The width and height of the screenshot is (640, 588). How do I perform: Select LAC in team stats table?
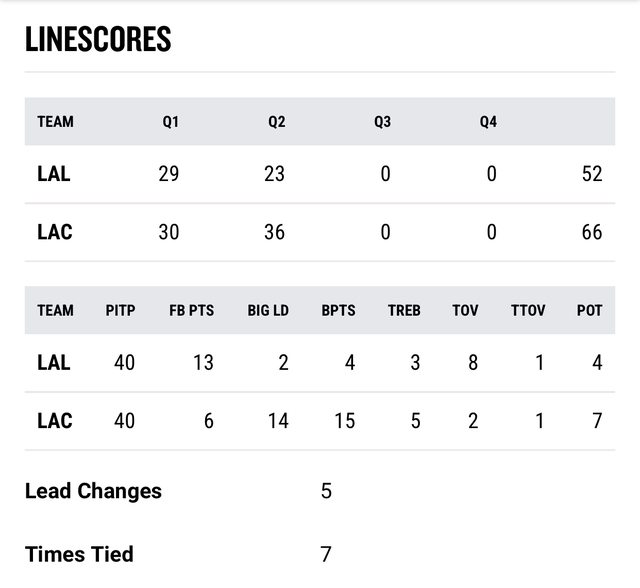click(x=55, y=421)
